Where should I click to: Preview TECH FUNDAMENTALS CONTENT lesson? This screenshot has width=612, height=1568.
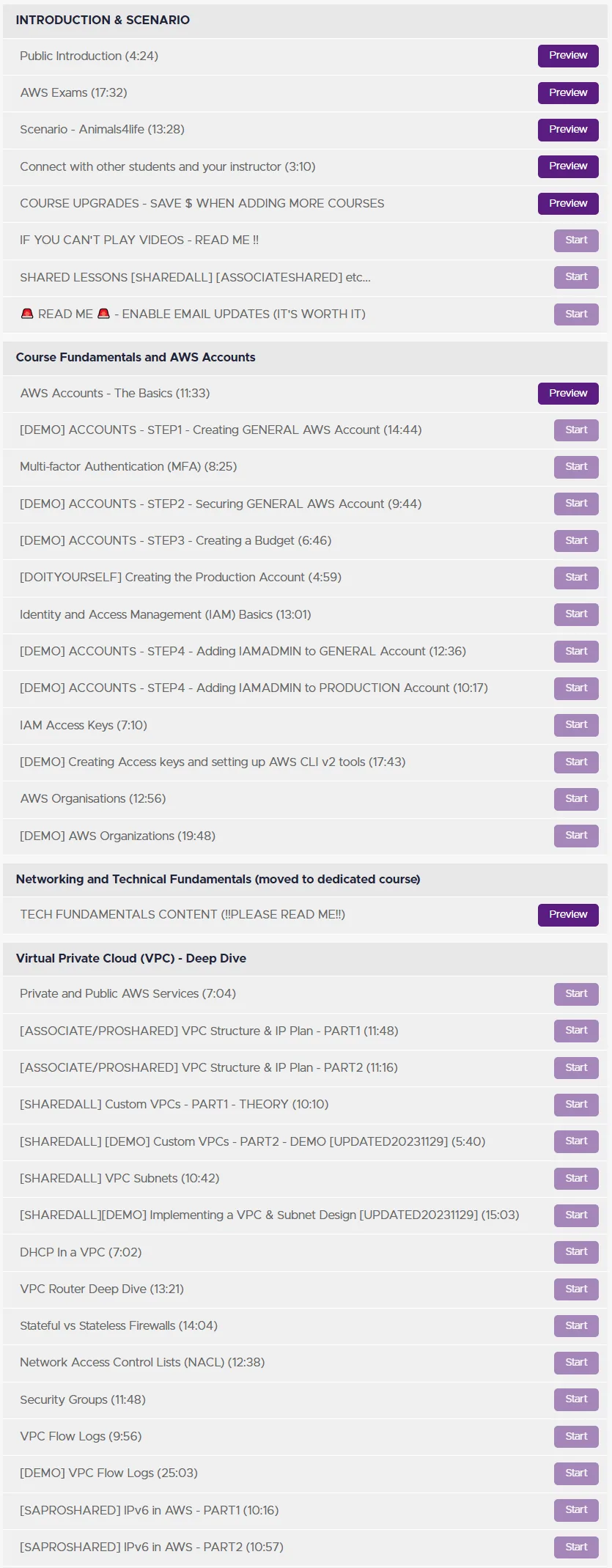tap(568, 915)
